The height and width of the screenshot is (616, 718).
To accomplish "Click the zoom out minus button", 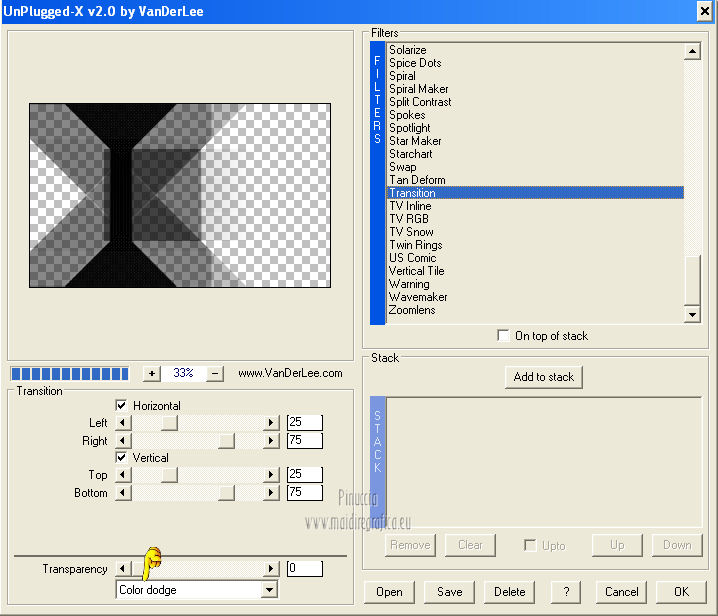I will pos(215,374).
